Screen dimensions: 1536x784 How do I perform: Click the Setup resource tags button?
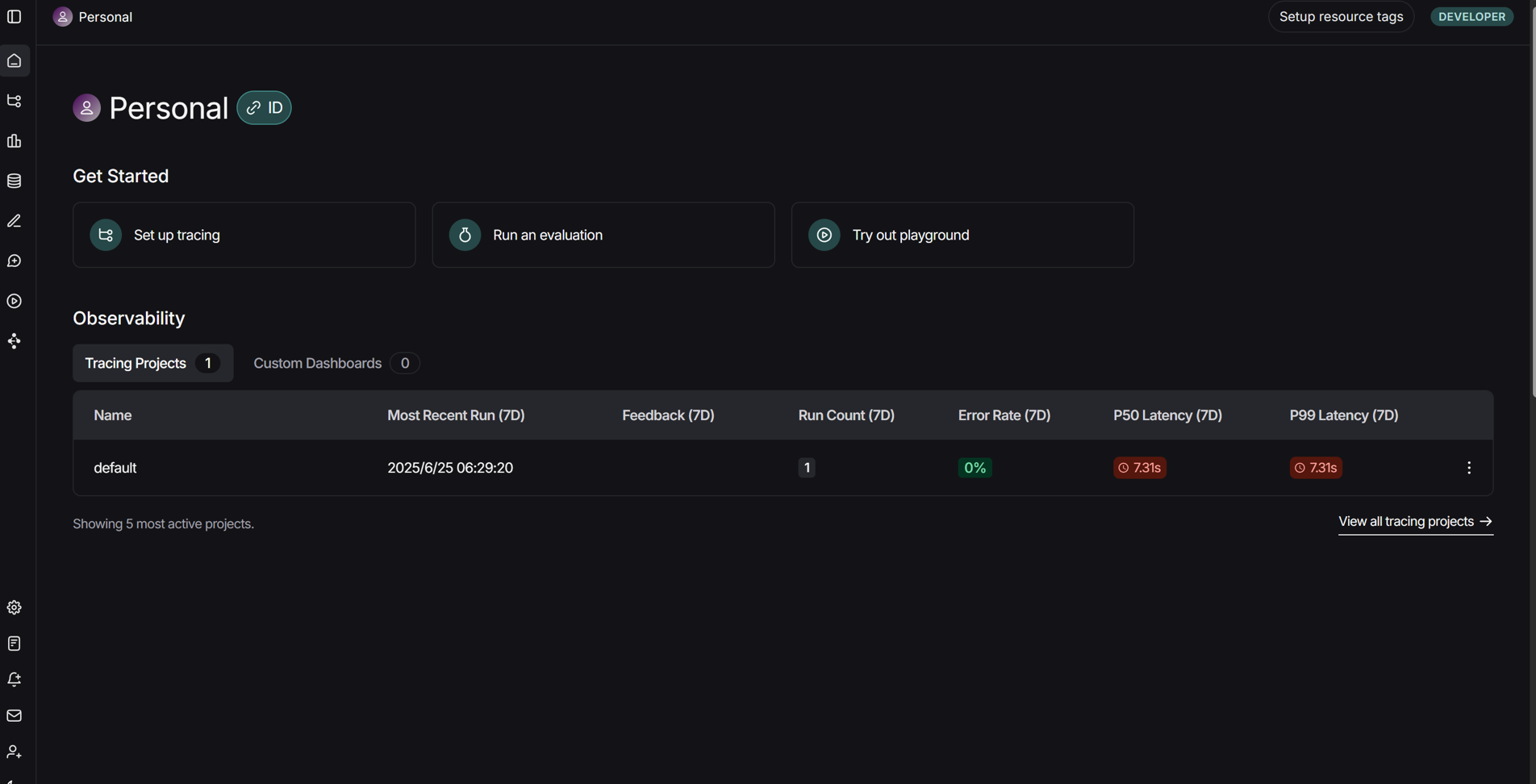click(1340, 17)
